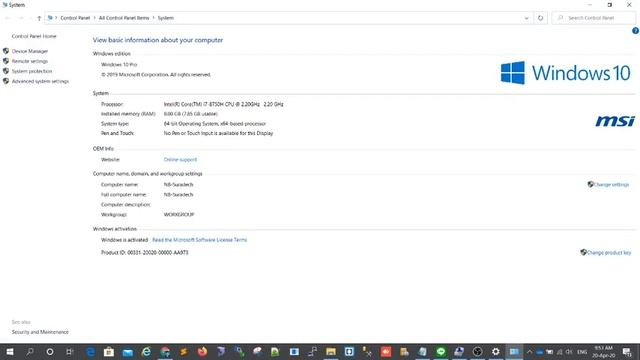Open OBS Studio from taskbar
The width and height of the screenshot is (640, 360).
coord(477,352)
